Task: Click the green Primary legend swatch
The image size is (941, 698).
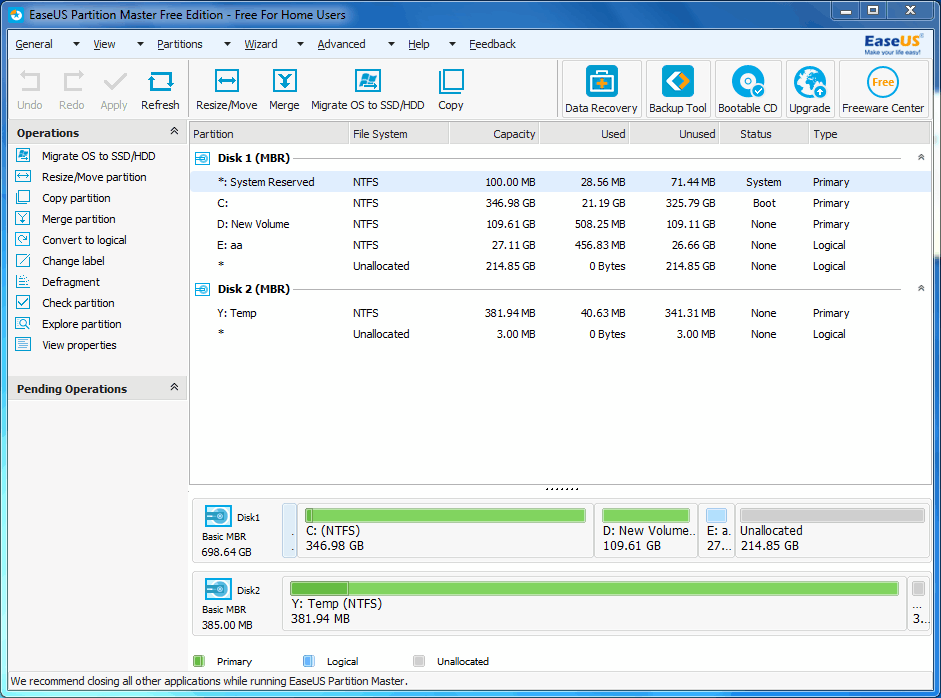Action: tap(199, 661)
